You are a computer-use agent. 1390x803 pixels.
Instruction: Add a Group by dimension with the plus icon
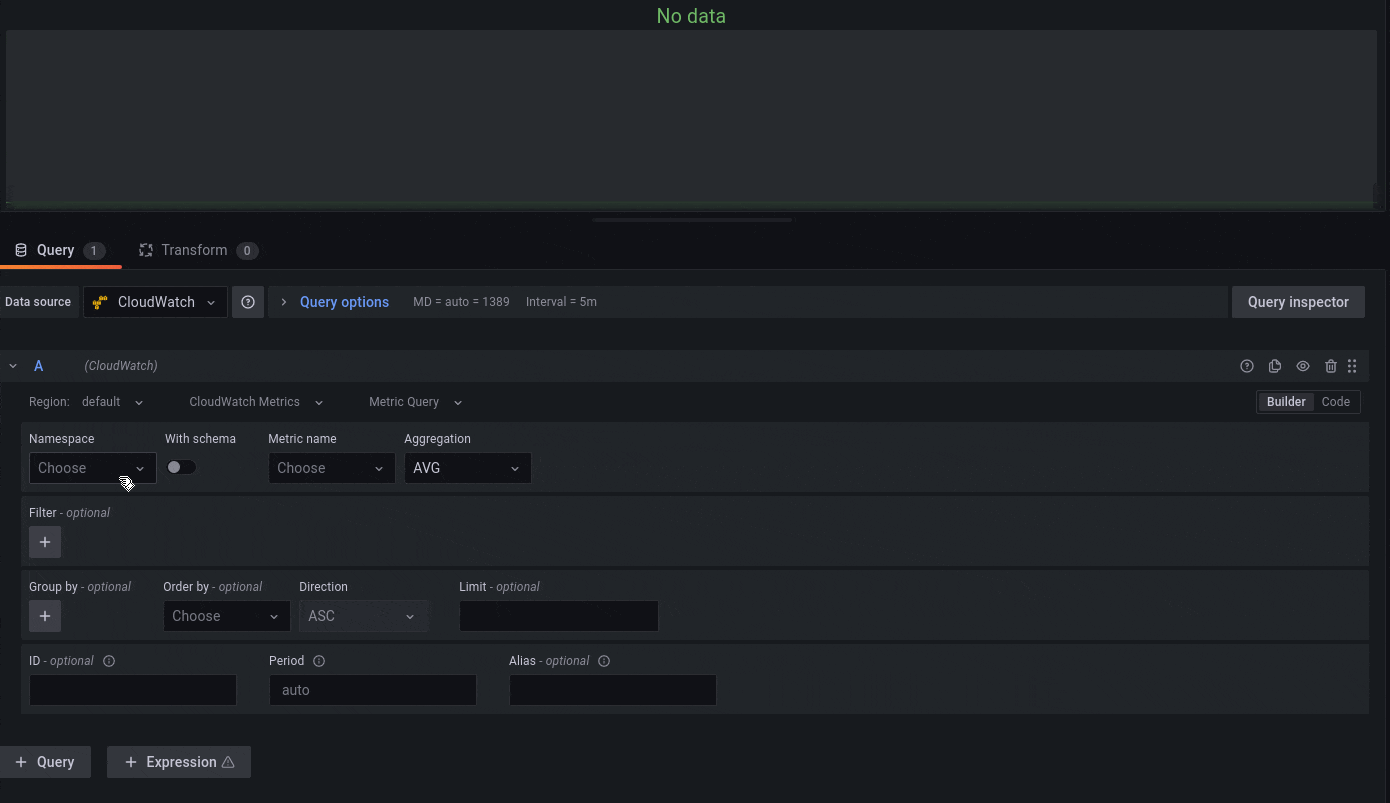[x=44, y=616]
